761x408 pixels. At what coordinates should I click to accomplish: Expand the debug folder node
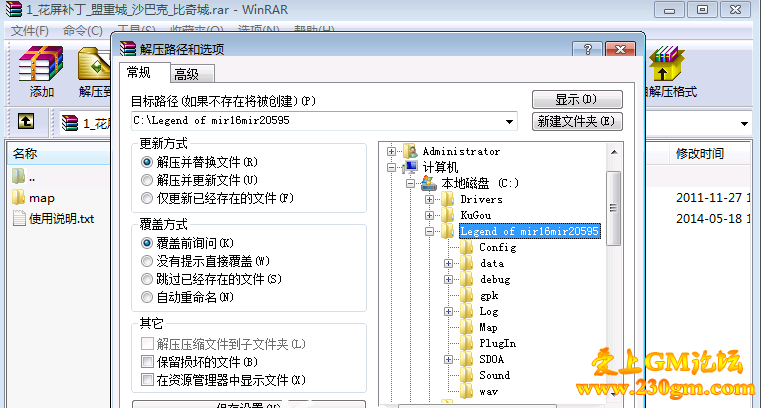[x=448, y=279]
